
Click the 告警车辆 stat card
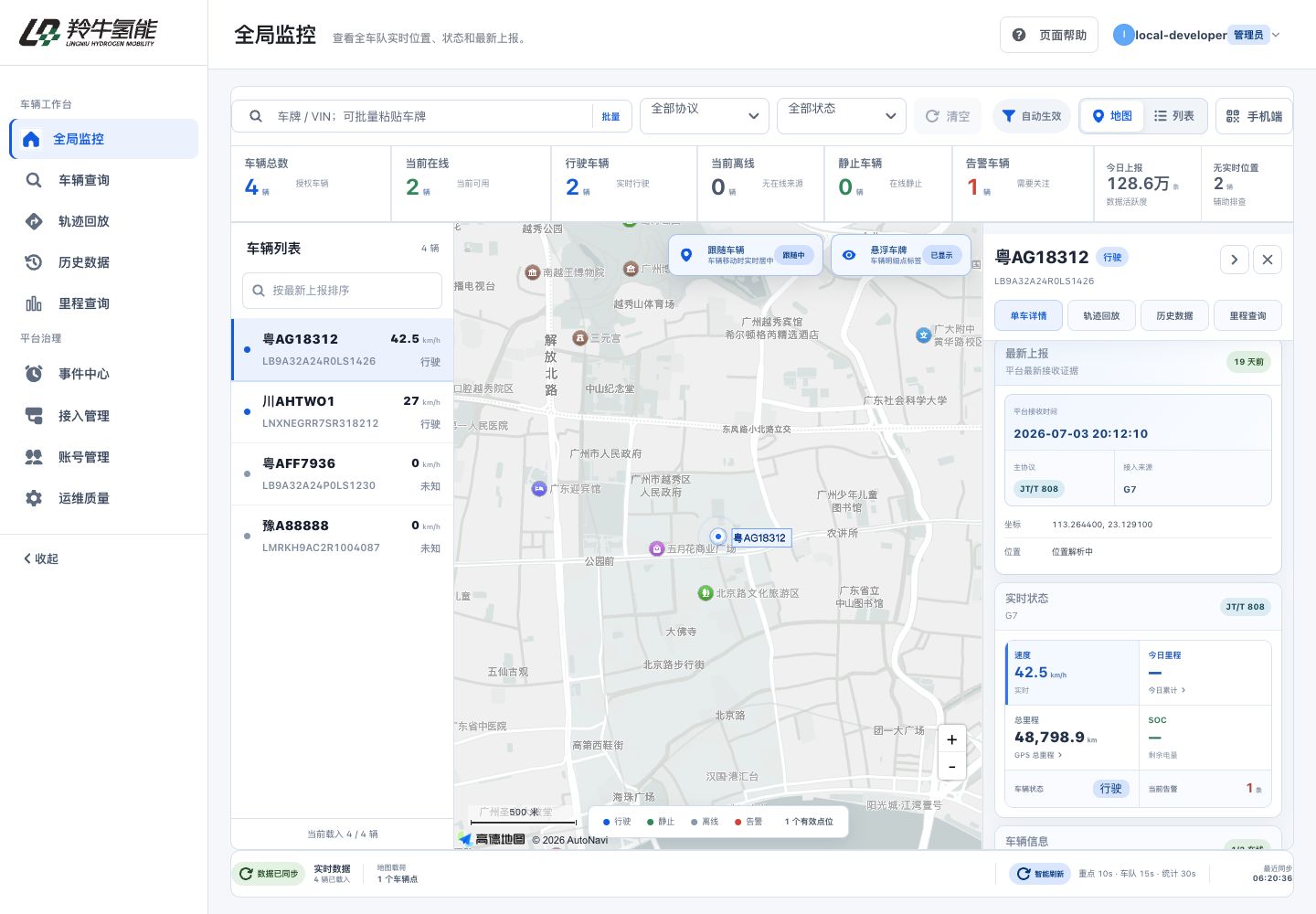tap(1023, 183)
